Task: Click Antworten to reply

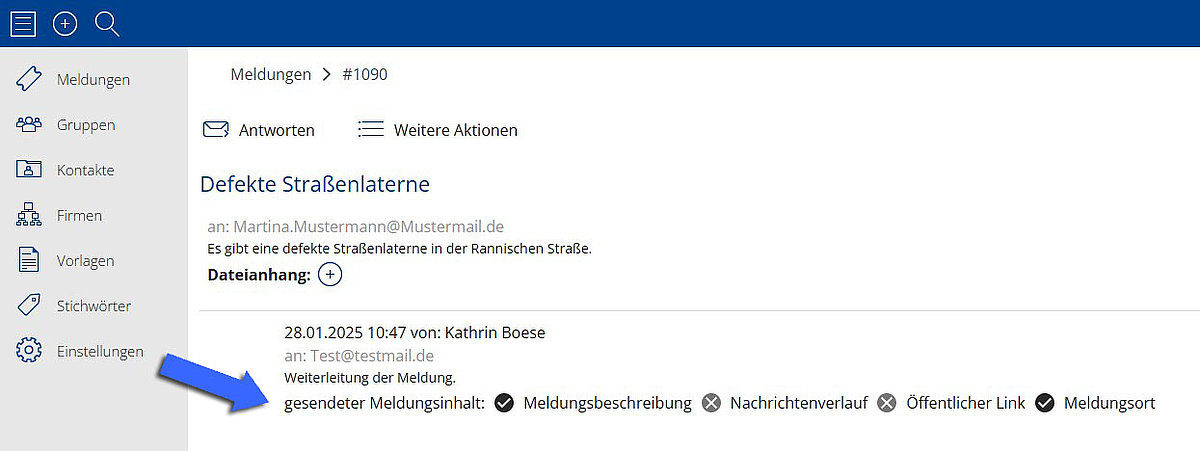Action: [x=258, y=130]
